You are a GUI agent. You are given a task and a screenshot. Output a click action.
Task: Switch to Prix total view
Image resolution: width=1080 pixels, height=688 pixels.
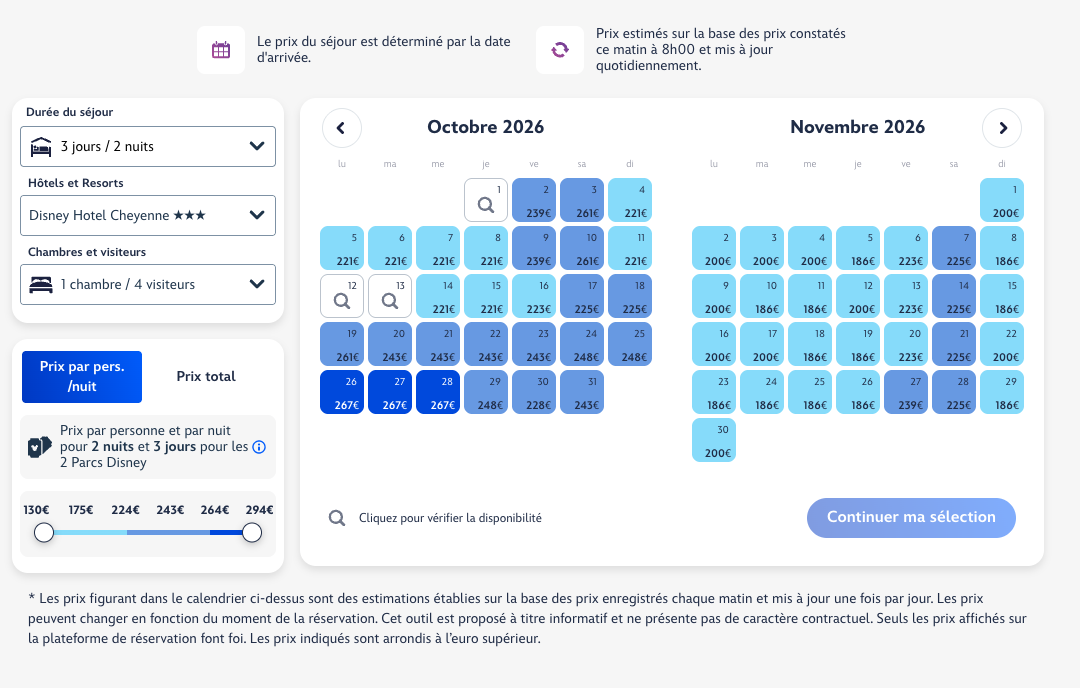tap(206, 377)
